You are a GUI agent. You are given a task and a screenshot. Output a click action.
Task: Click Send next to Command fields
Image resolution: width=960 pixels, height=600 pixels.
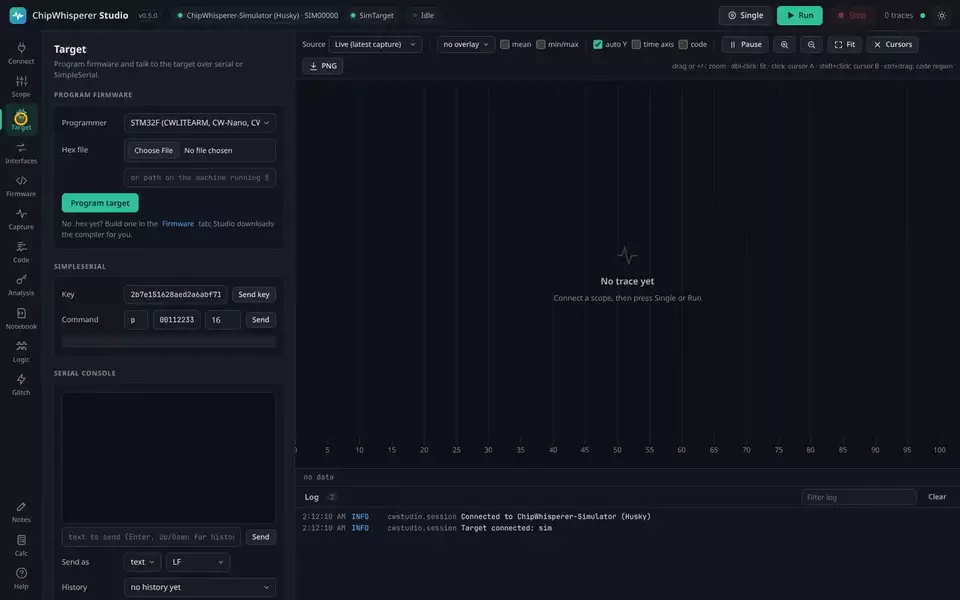[x=260, y=320]
